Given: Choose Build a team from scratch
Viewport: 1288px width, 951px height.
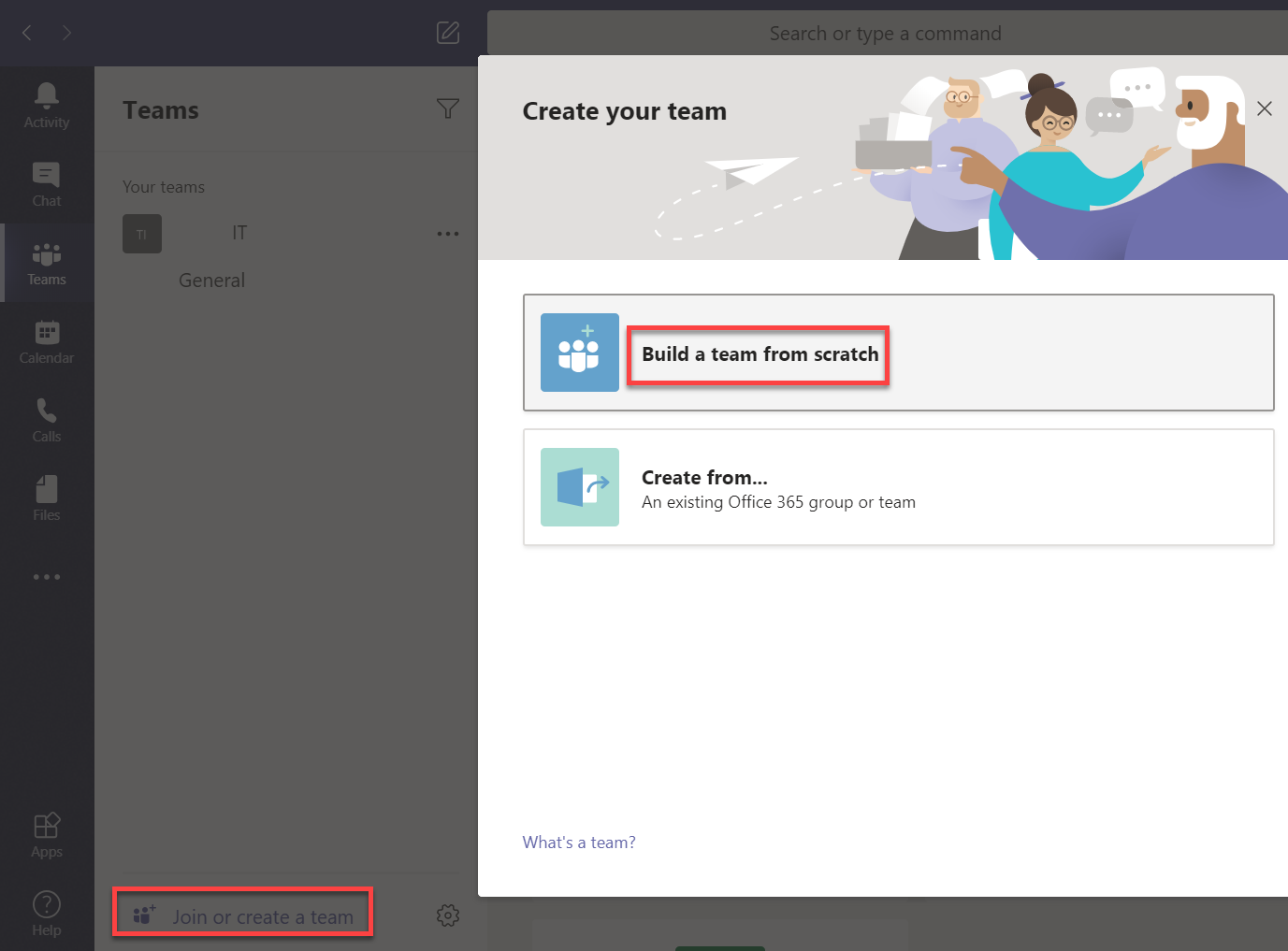Looking at the screenshot, I should click(899, 353).
